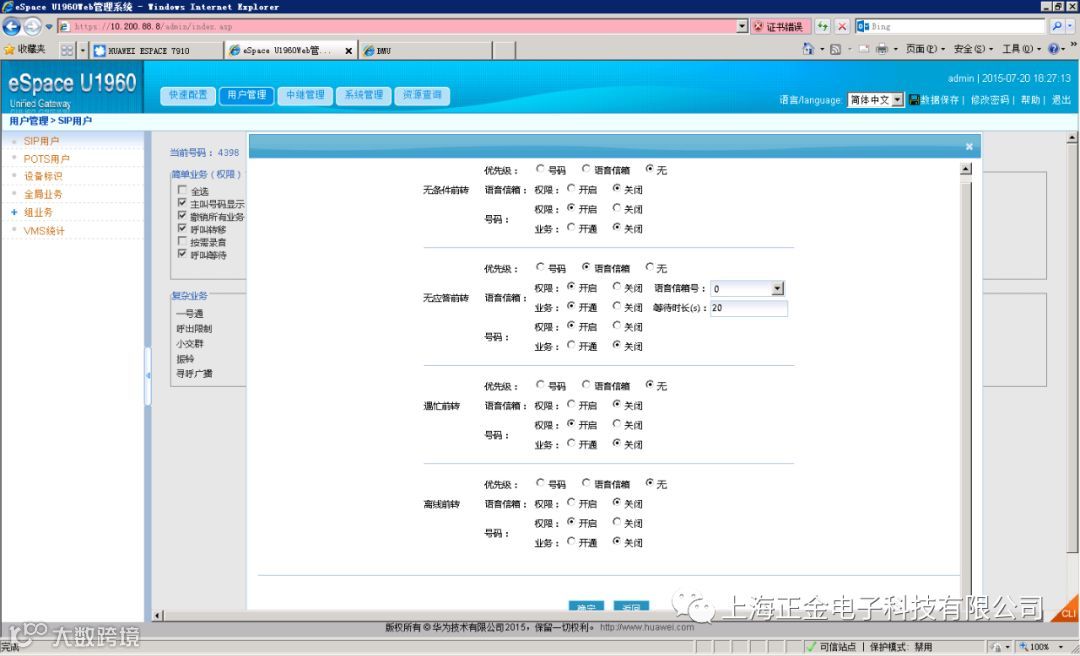Click the RSS feeds icon
This screenshot has width=1080, height=656.
coord(835,50)
